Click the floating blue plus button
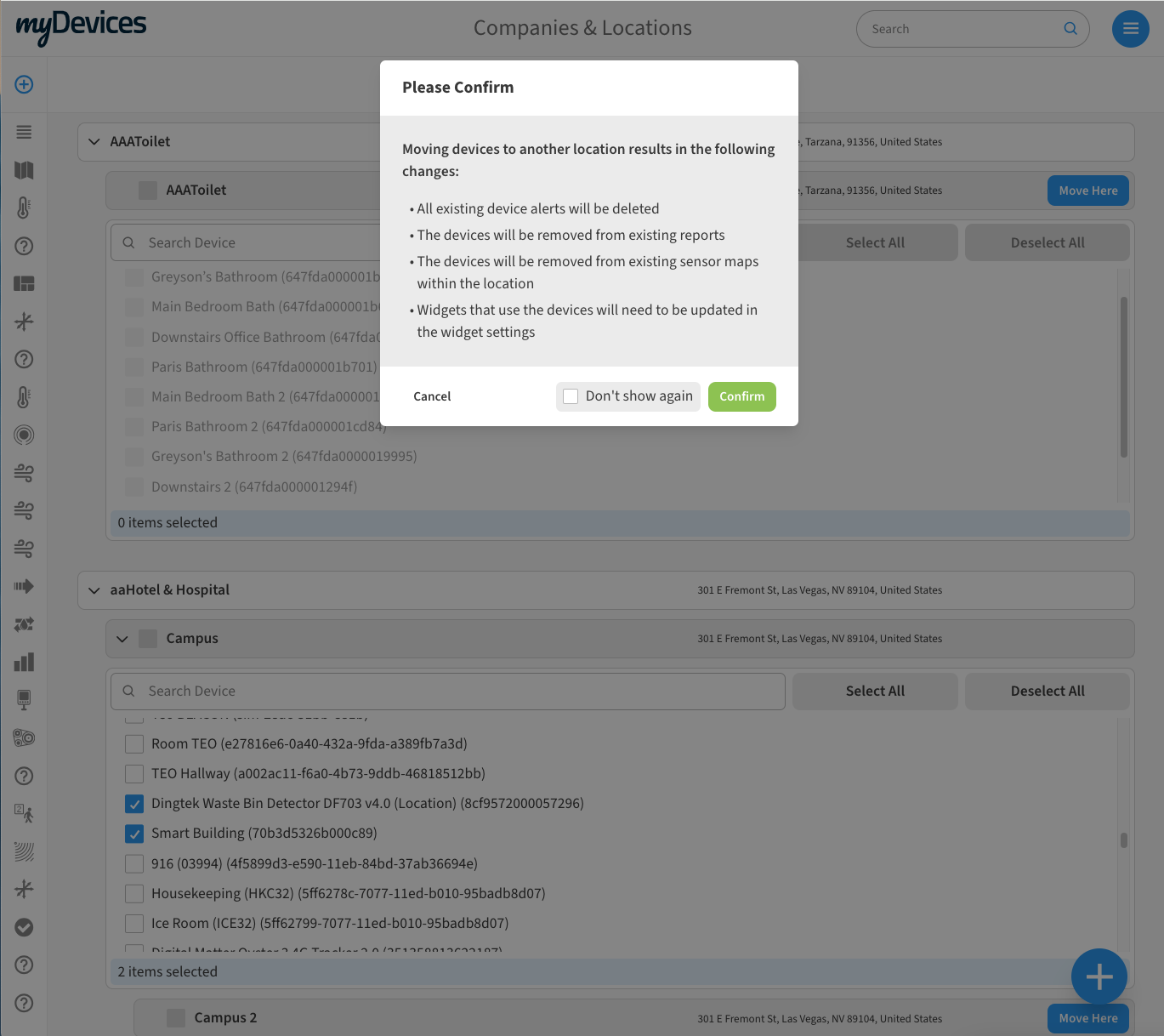The image size is (1164, 1036). (1099, 976)
